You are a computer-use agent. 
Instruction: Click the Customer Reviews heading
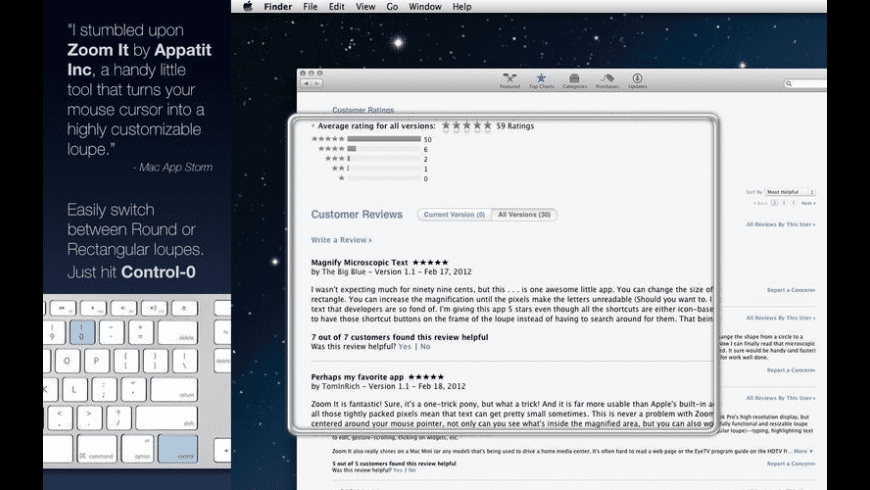coord(357,214)
